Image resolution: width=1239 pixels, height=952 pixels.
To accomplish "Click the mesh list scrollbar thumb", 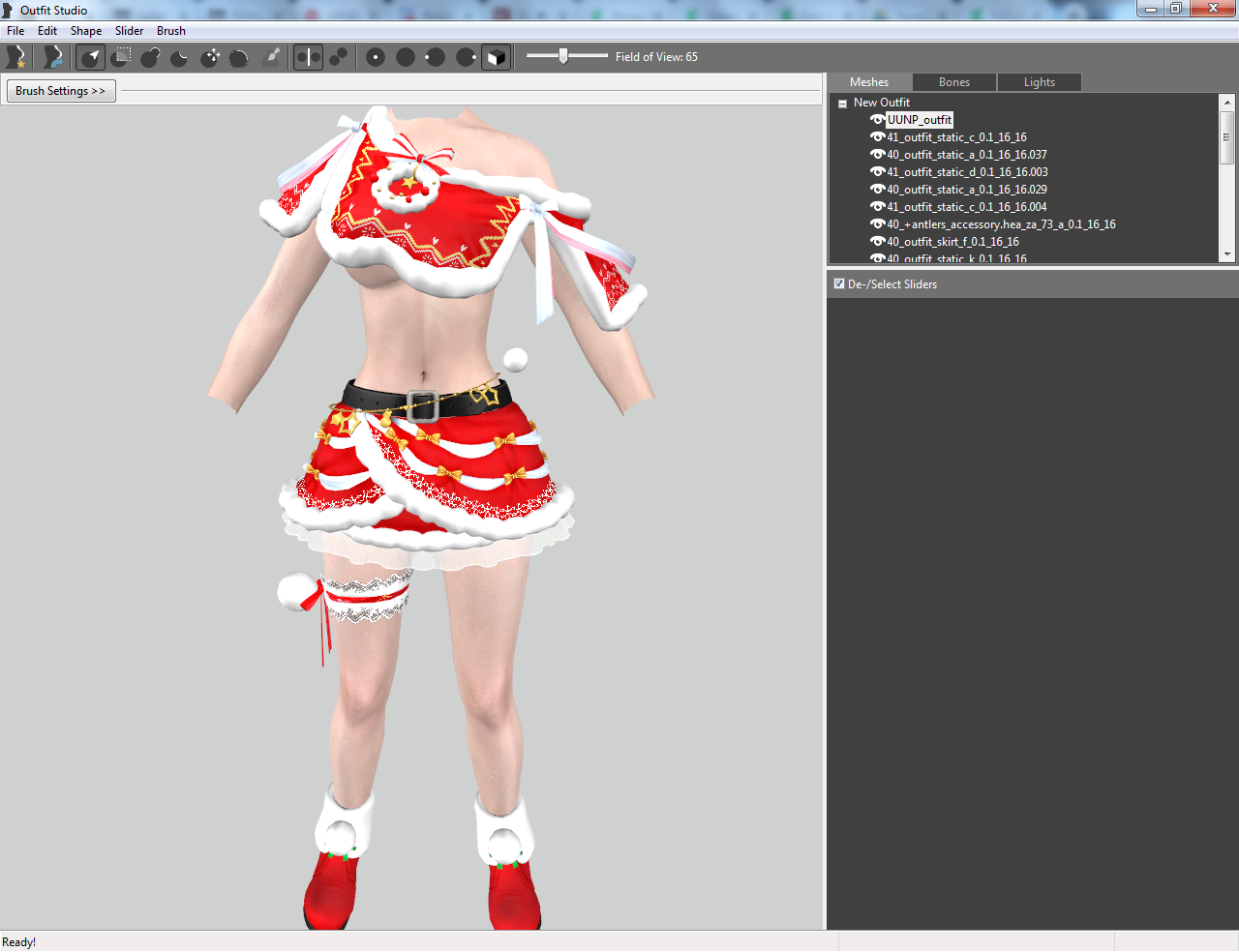I will pos(1227,136).
